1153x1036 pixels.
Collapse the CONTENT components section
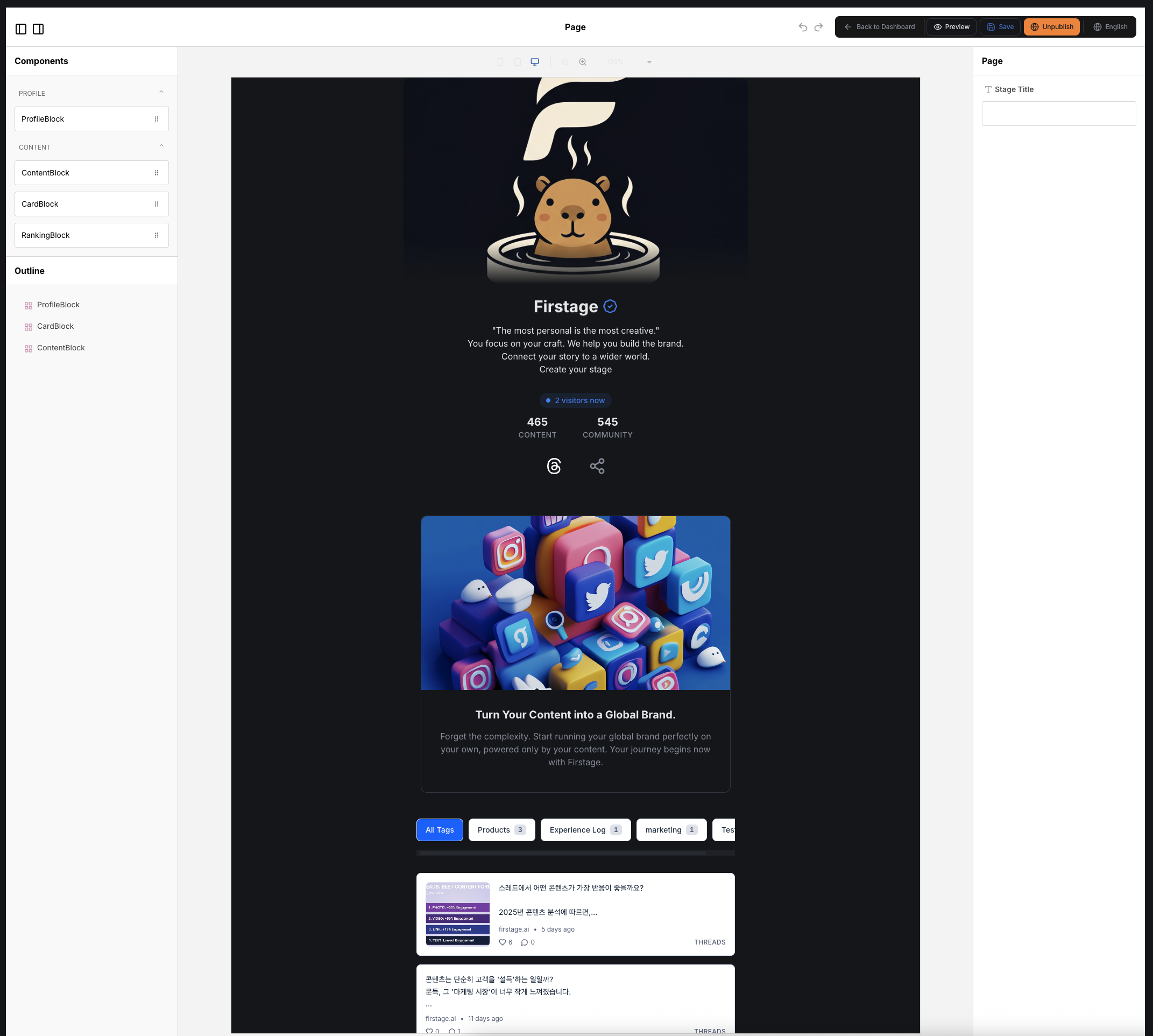click(161, 146)
